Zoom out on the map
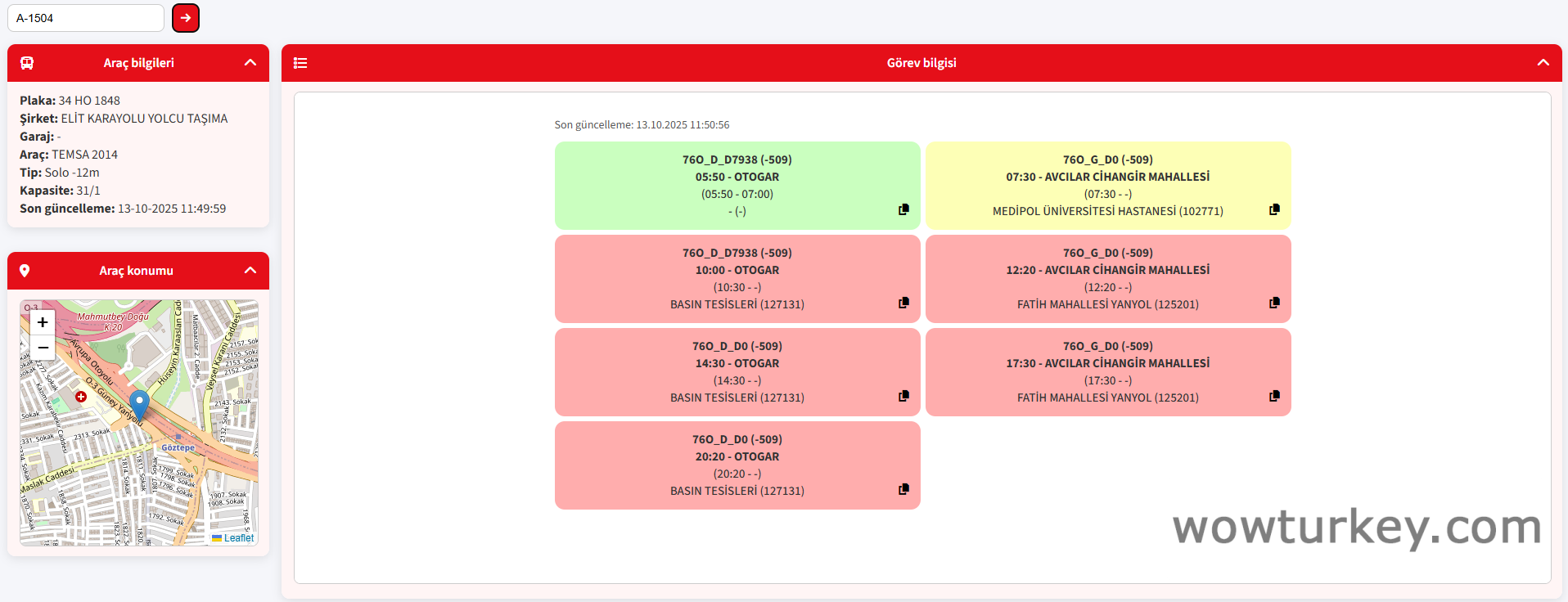Image resolution: width=1568 pixels, height=602 pixels. [43, 348]
